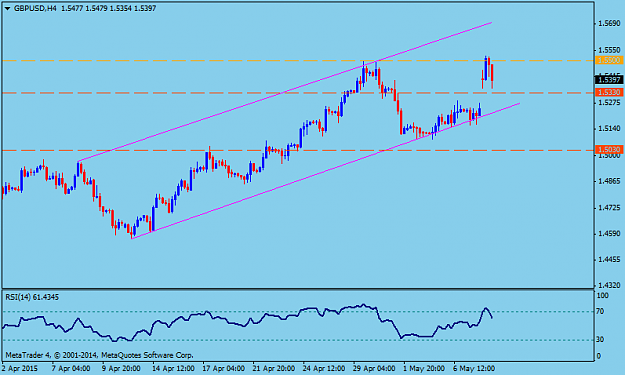The width and height of the screenshot is (625, 375).
Task: Click the RSI(14) 61.4345 indicator label
Action: (x=32, y=297)
